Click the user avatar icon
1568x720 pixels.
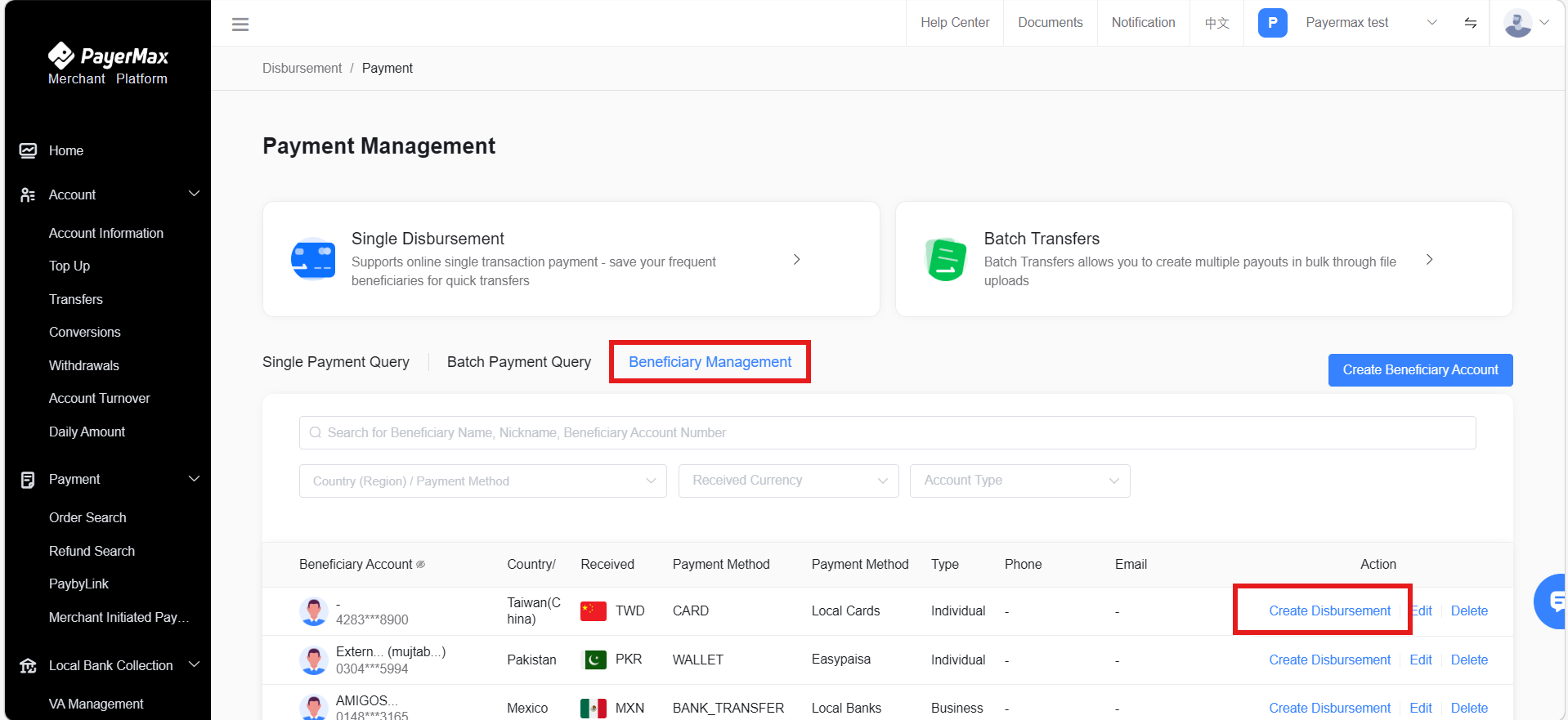coord(1517,23)
